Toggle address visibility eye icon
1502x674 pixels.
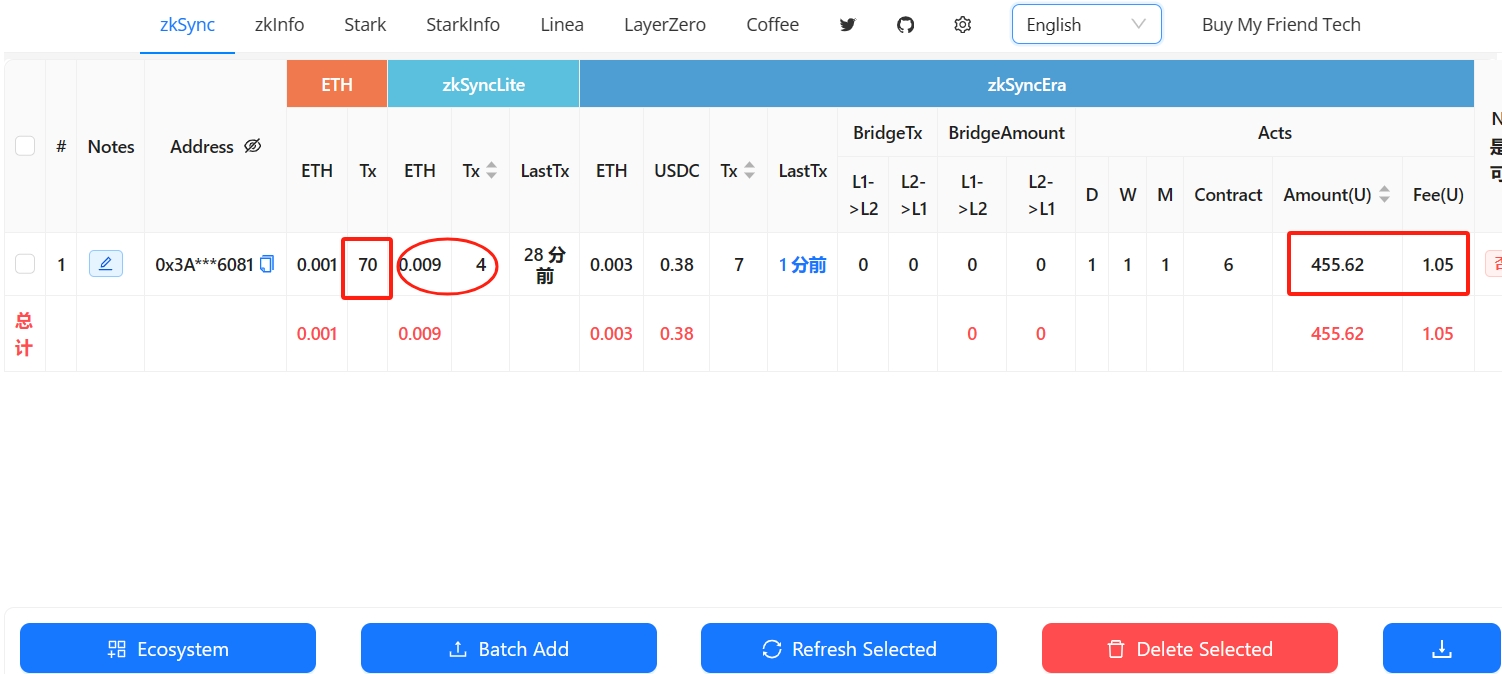(253, 146)
